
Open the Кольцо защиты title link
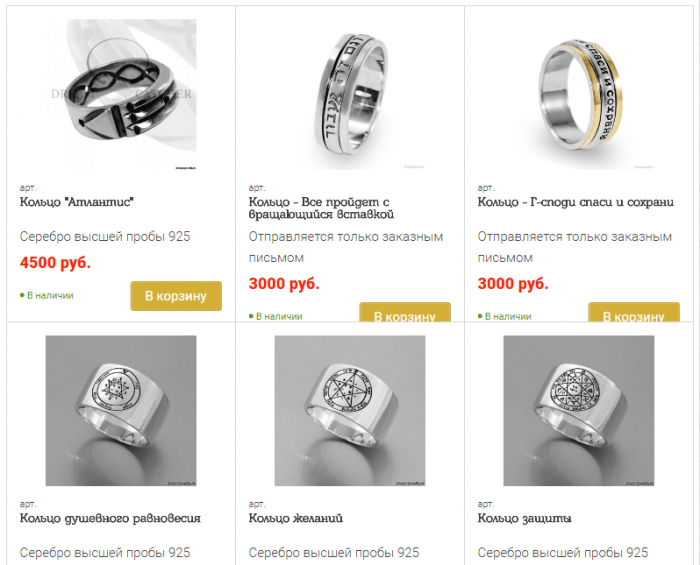pyautogui.click(x=525, y=519)
